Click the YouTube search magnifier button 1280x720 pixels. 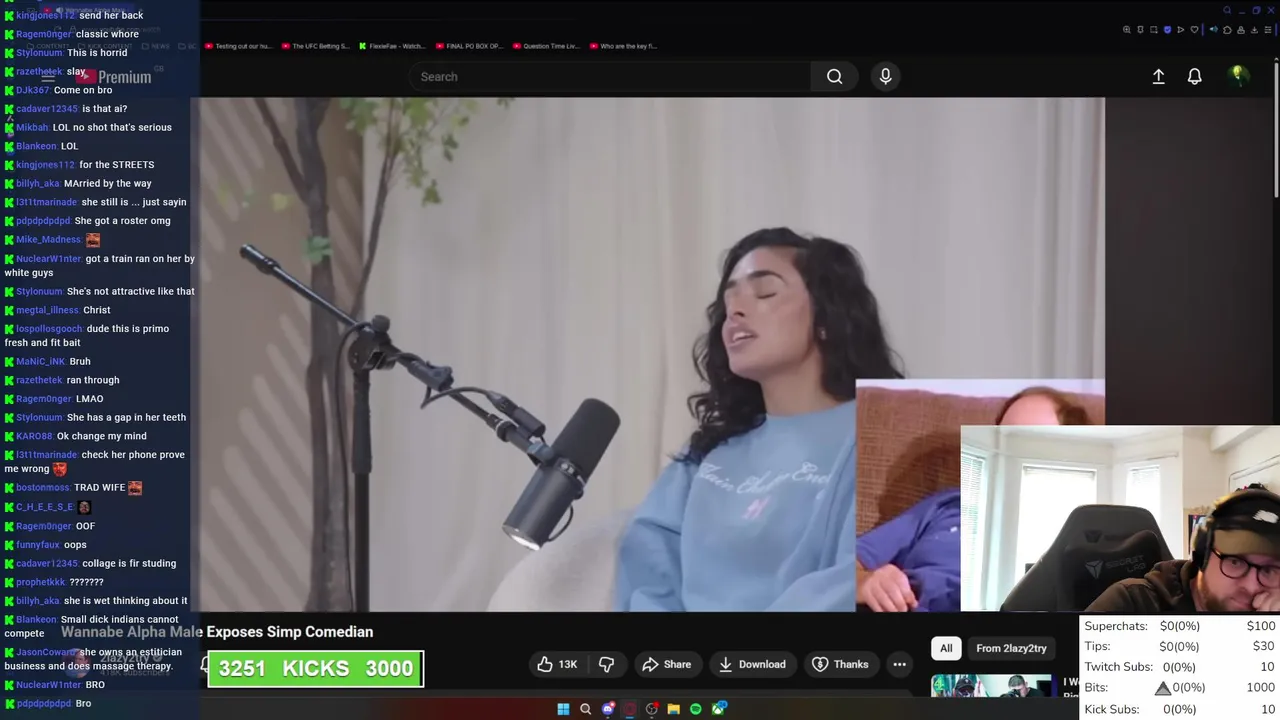tap(834, 76)
